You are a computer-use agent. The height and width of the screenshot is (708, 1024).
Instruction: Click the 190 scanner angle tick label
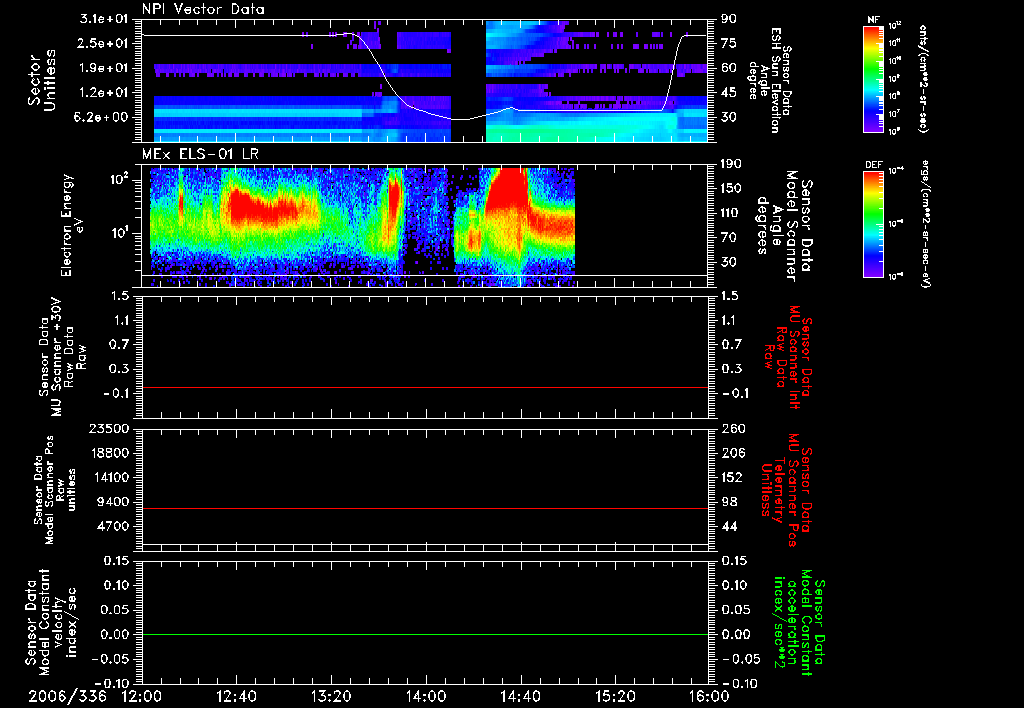point(732,164)
